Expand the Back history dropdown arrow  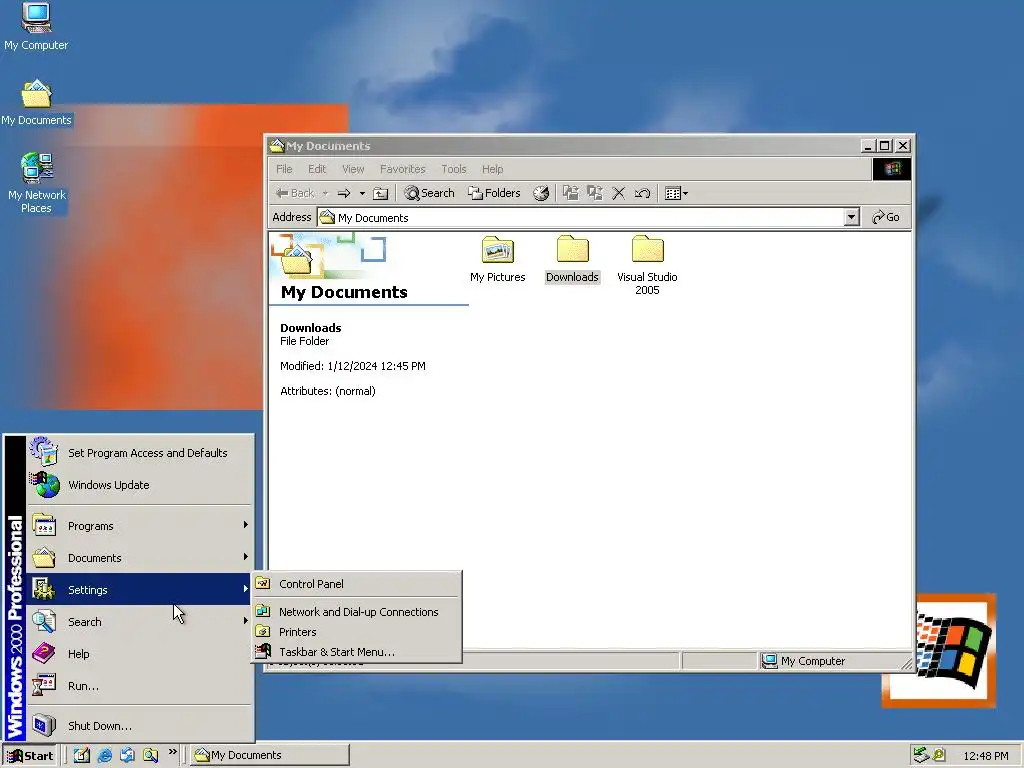[x=325, y=193]
